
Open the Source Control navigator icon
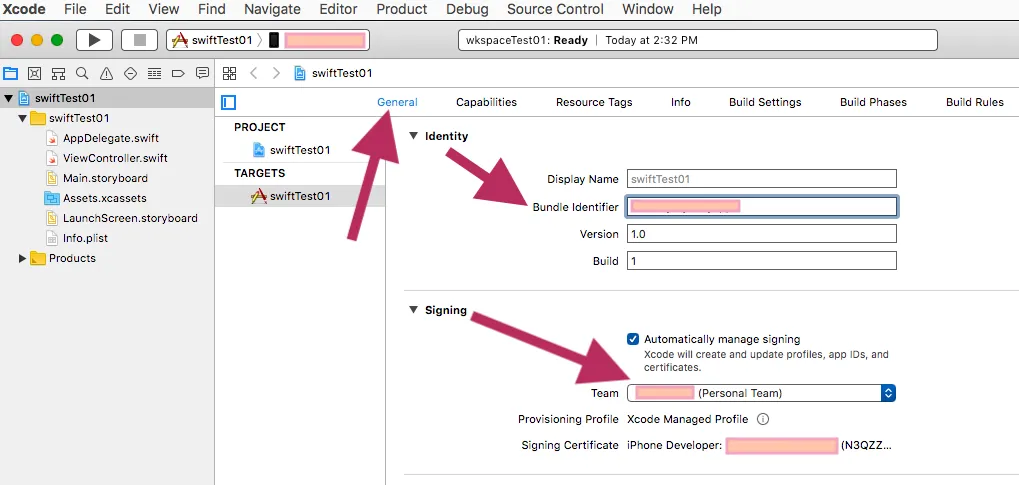[x=34, y=73]
